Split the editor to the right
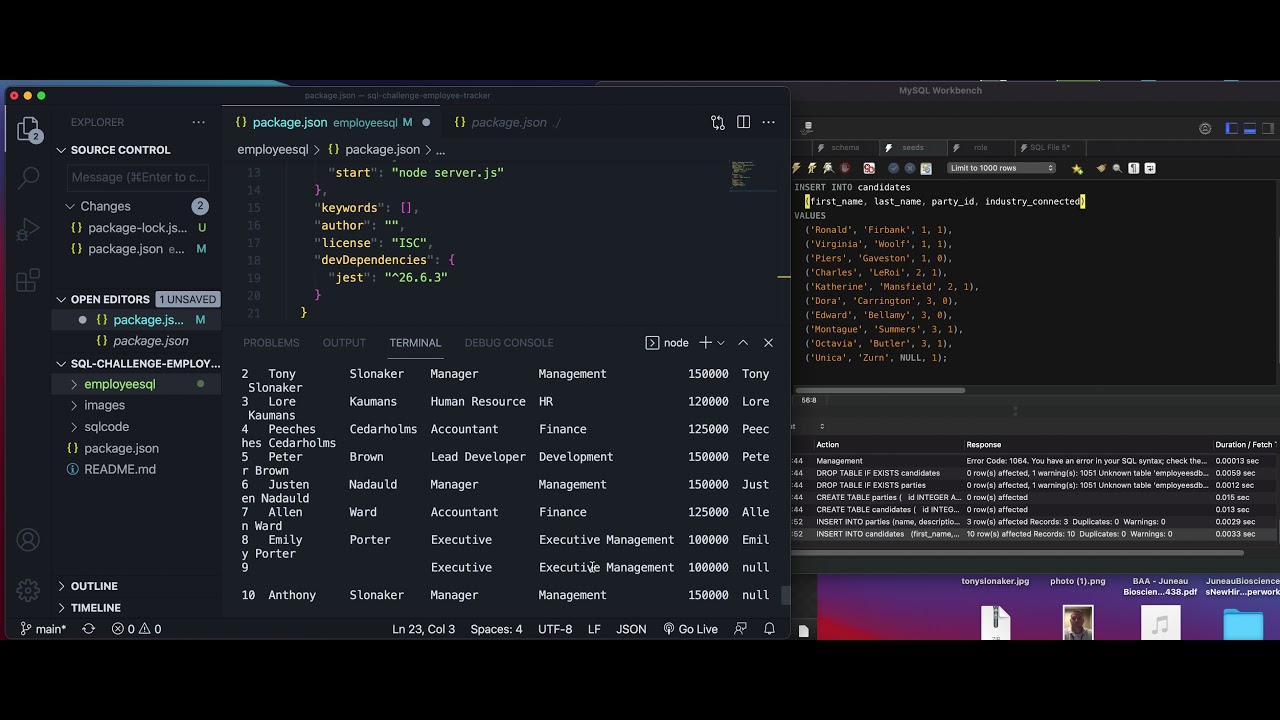 point(743,122)
